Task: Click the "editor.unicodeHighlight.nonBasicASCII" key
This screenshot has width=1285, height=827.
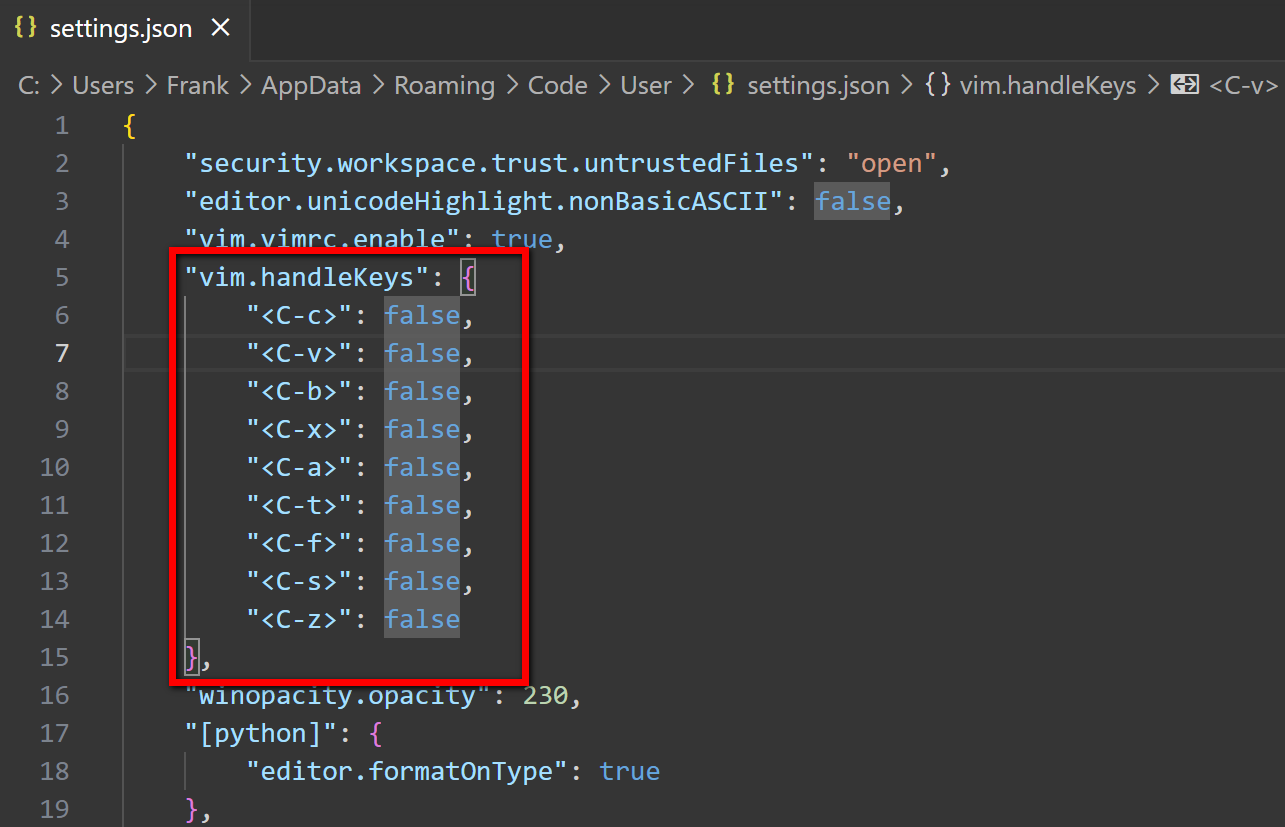Action: pos(484,201)
